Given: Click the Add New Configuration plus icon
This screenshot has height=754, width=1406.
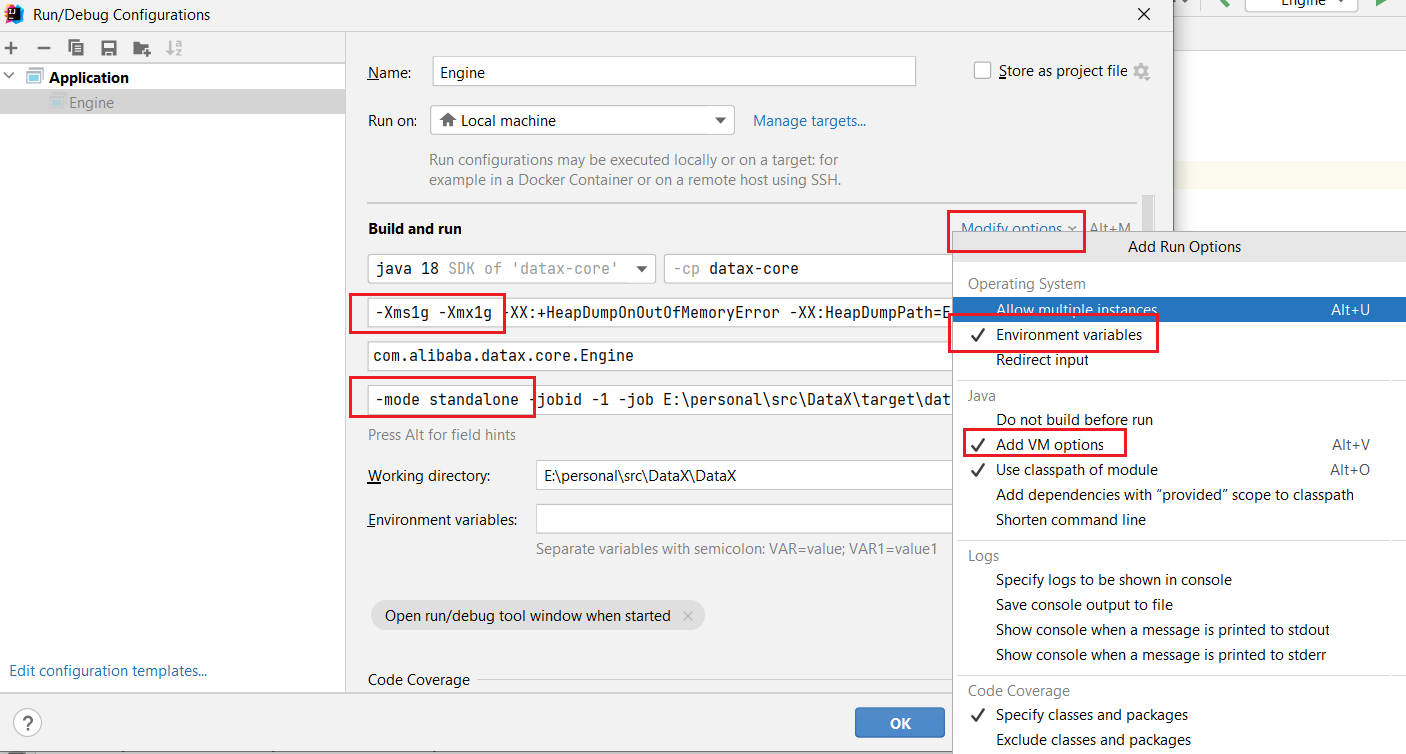Looking at the screenshot, I should 11,48.
